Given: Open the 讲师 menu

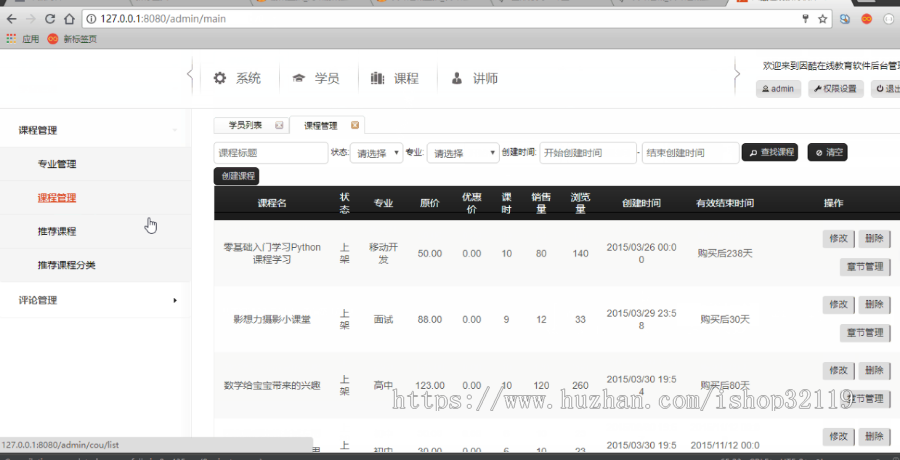Looking at the screenshot, I should [474, 78].
